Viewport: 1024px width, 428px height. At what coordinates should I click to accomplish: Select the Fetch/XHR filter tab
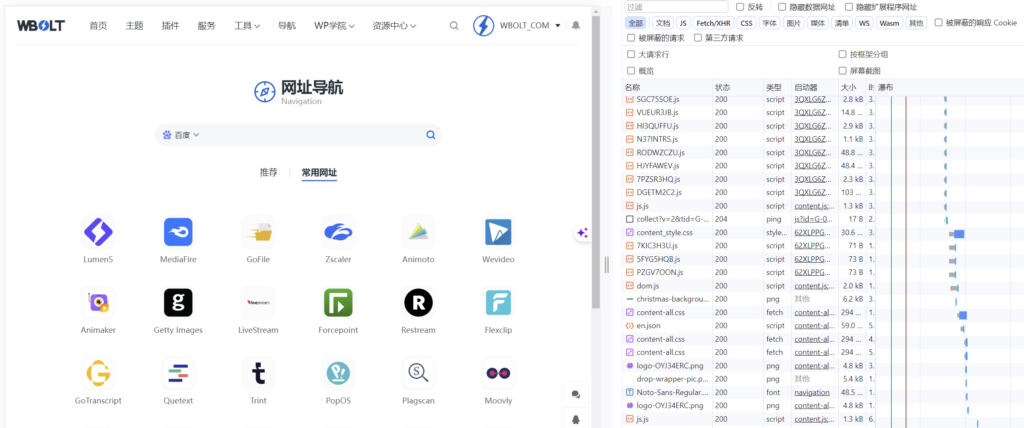tap(712, 22)
